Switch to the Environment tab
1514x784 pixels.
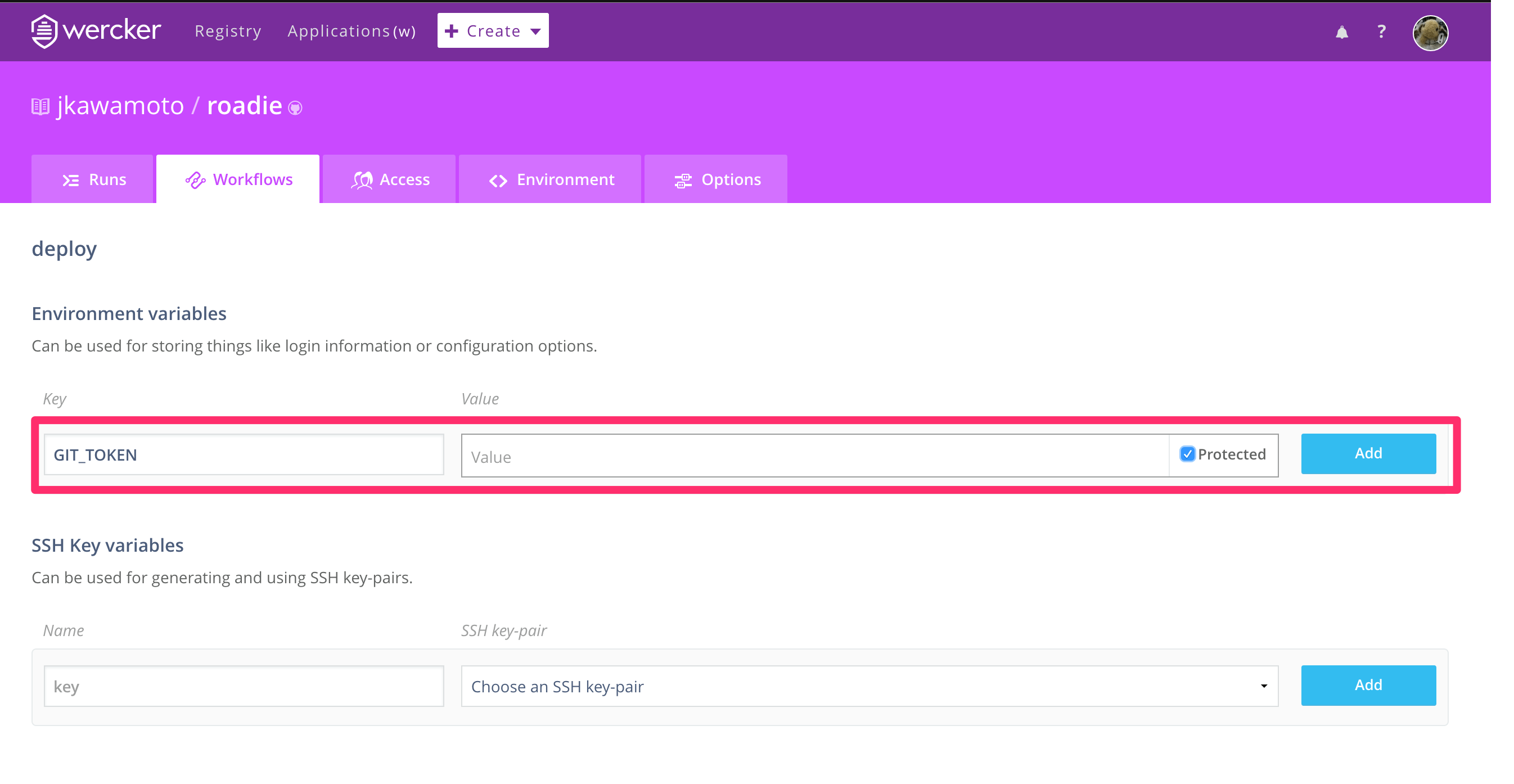[550, 180]
